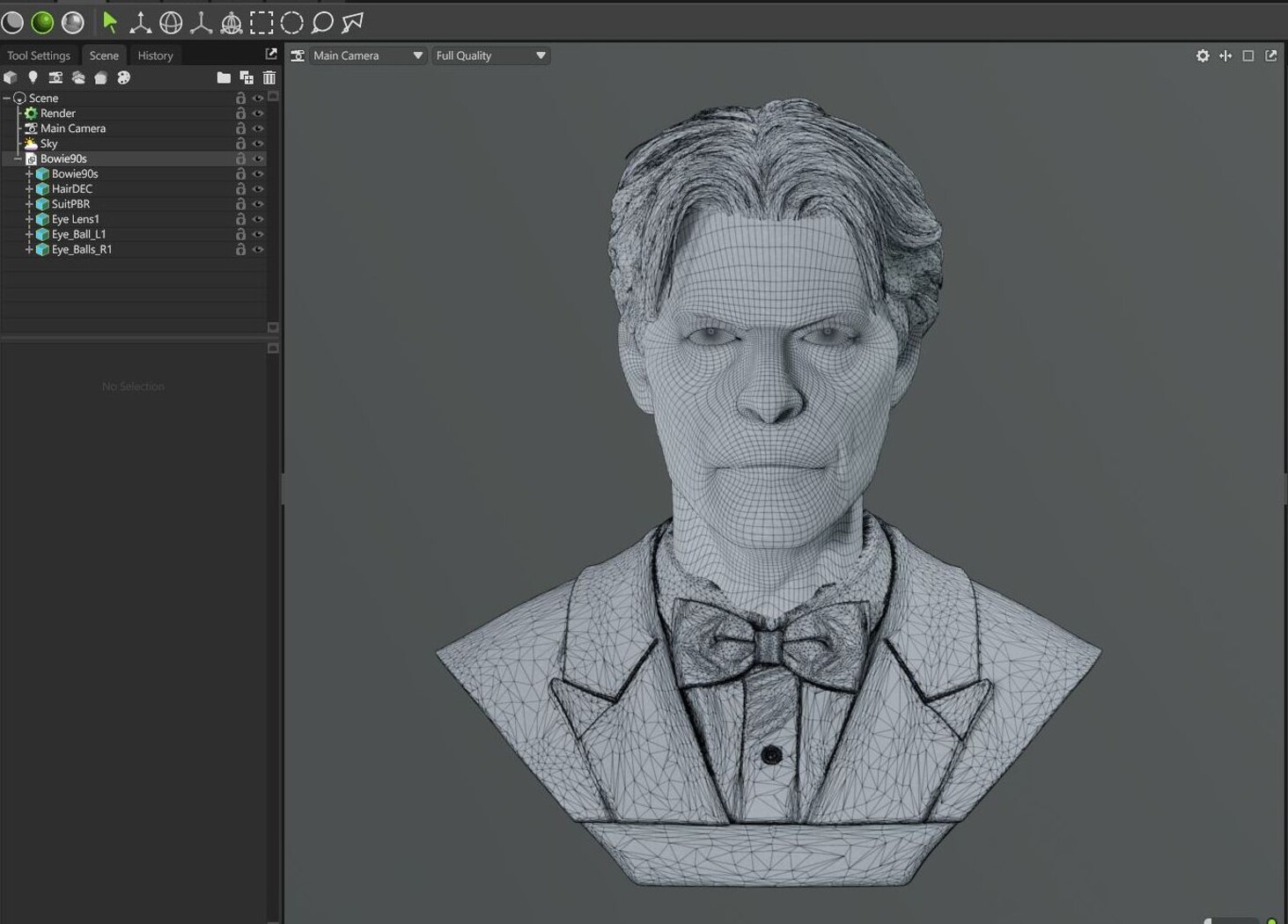Toggle visibility of the HairDEC mesh
Image resolution: width=1288 pixels, height=924 pixels.
tap(258, 189)
